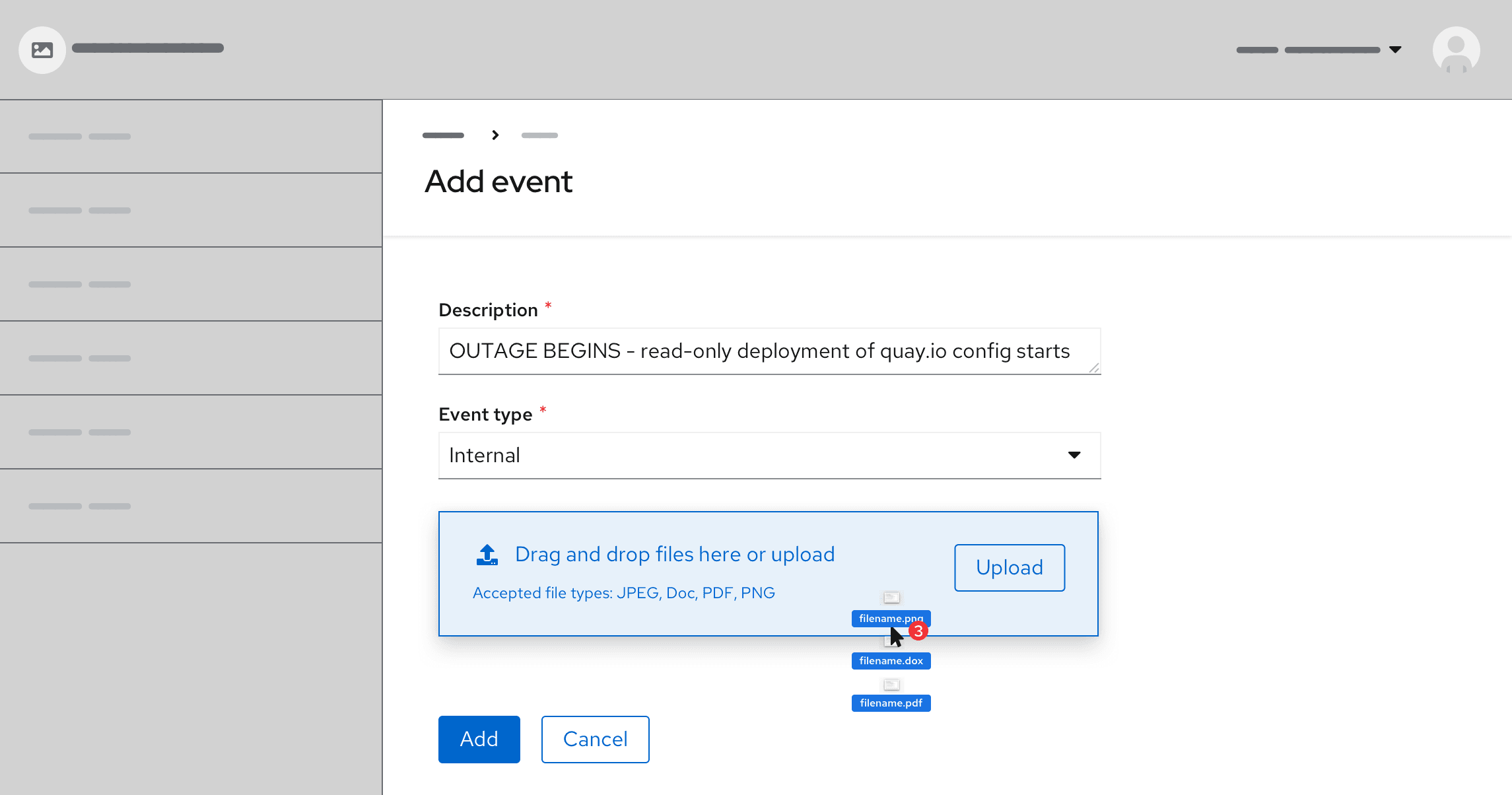Expand the Event type dropdown arrow
1512x795 pixels.
pyautogui.click(x=1074, y=455)
